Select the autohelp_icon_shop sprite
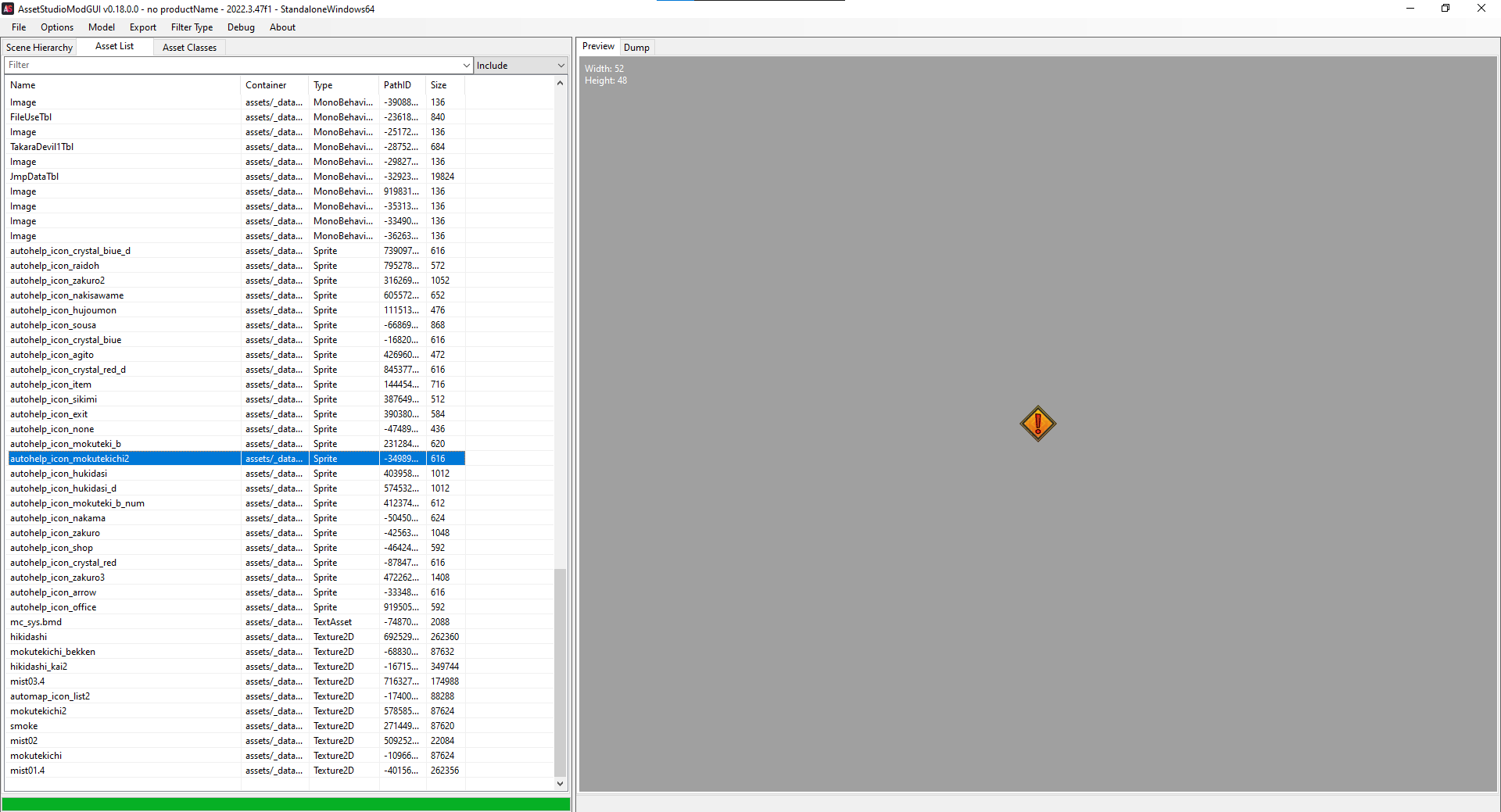Viewport: 1501px width, 812px height. (x=236, y=548)
